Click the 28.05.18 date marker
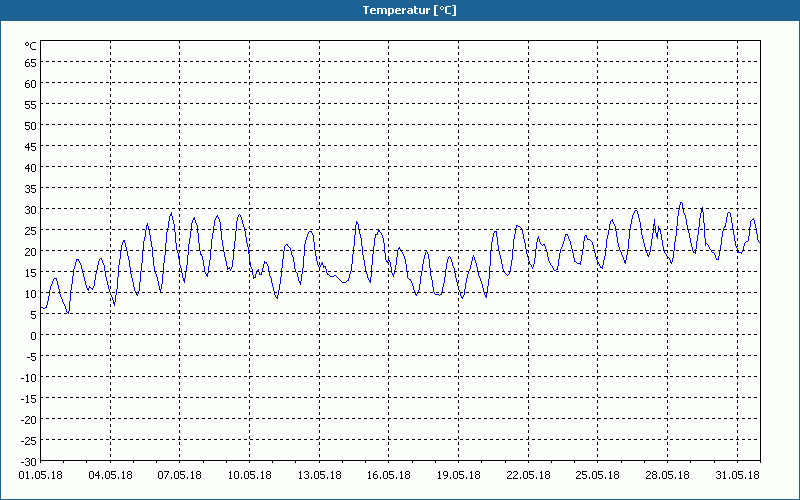This screenshot has width=800, height=500. [x=667, y=475]
